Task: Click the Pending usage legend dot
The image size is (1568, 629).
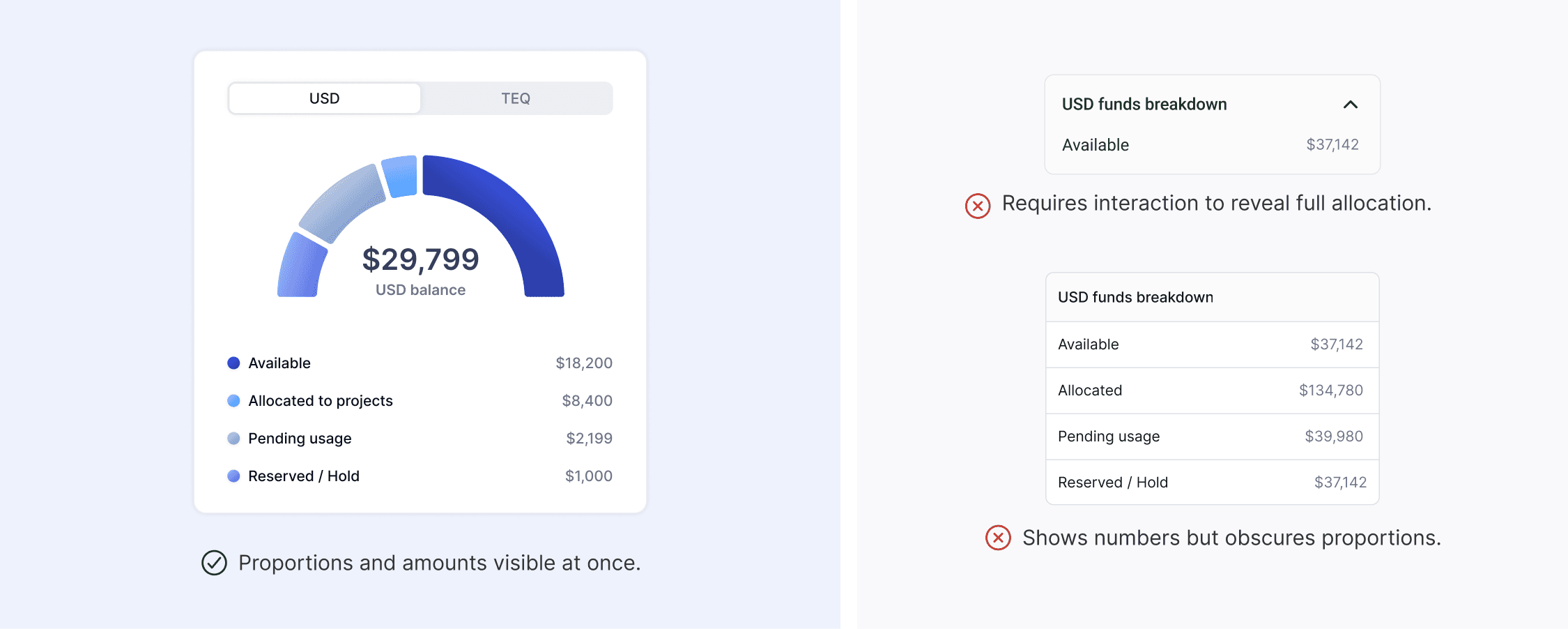Action: (233, 438)
